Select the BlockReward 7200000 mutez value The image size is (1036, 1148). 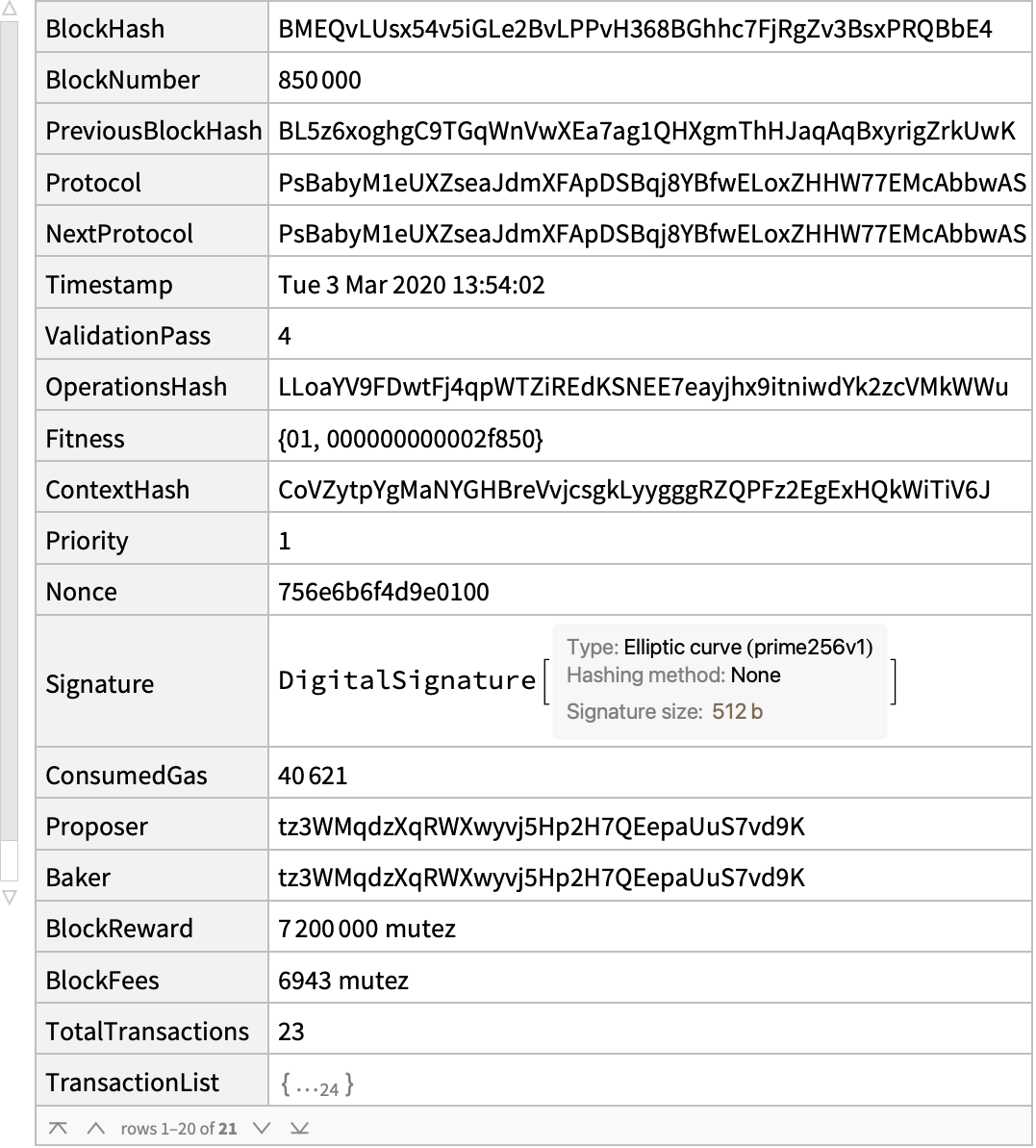[x=366, y=930]
